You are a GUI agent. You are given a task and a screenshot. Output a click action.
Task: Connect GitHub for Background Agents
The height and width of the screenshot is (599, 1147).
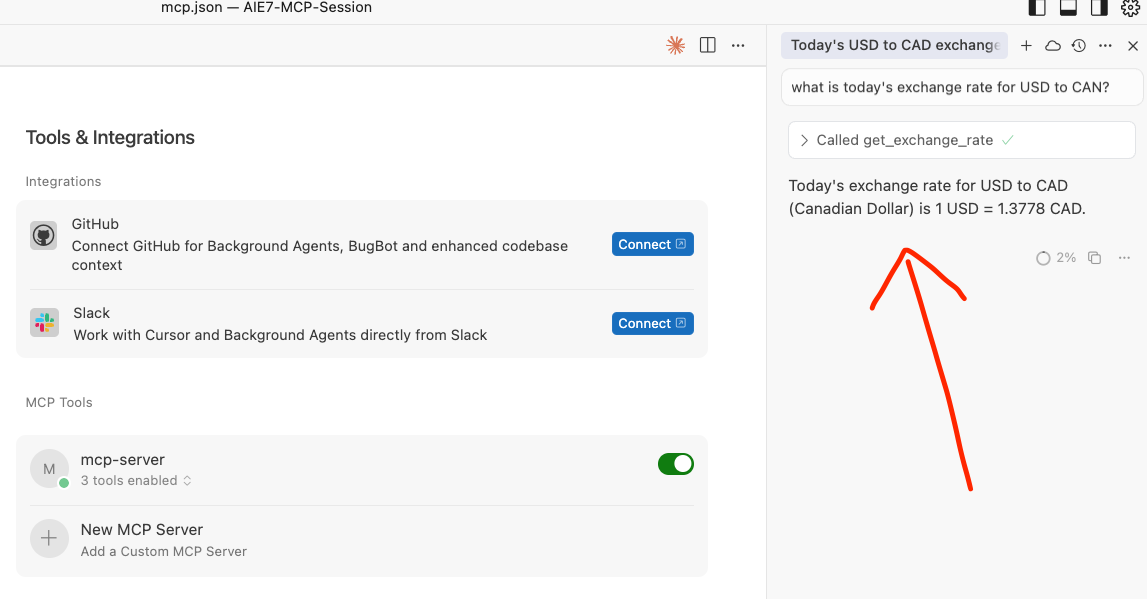click(652, 244)
